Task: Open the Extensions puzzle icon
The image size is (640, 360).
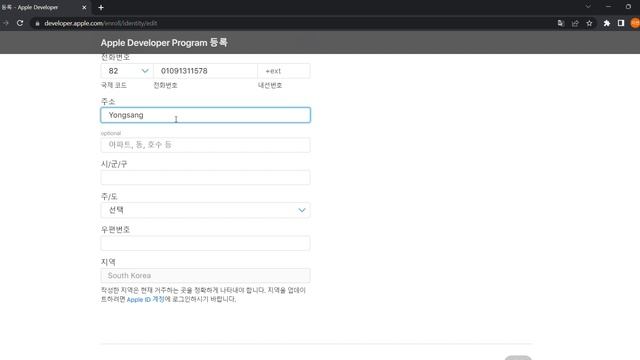Action: click(607, 23)
